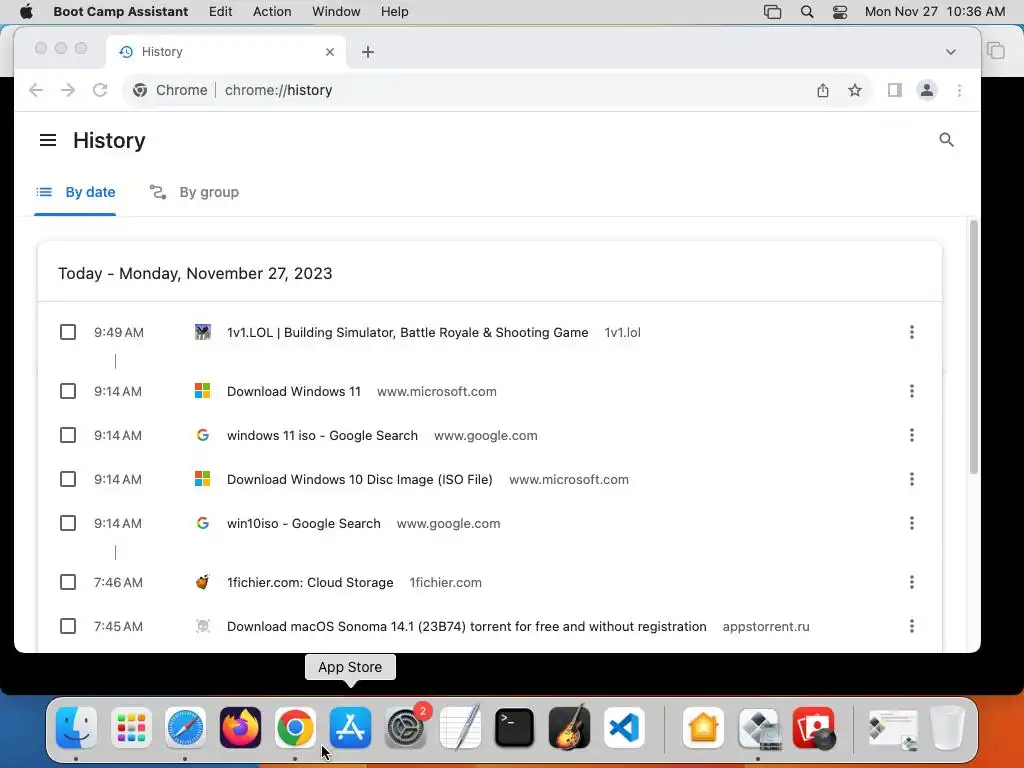Viewport: 1024px width, 768px height.
Task: Select the macOS Sonoma torrent checkbox
Action: click(x=68, y=626)
